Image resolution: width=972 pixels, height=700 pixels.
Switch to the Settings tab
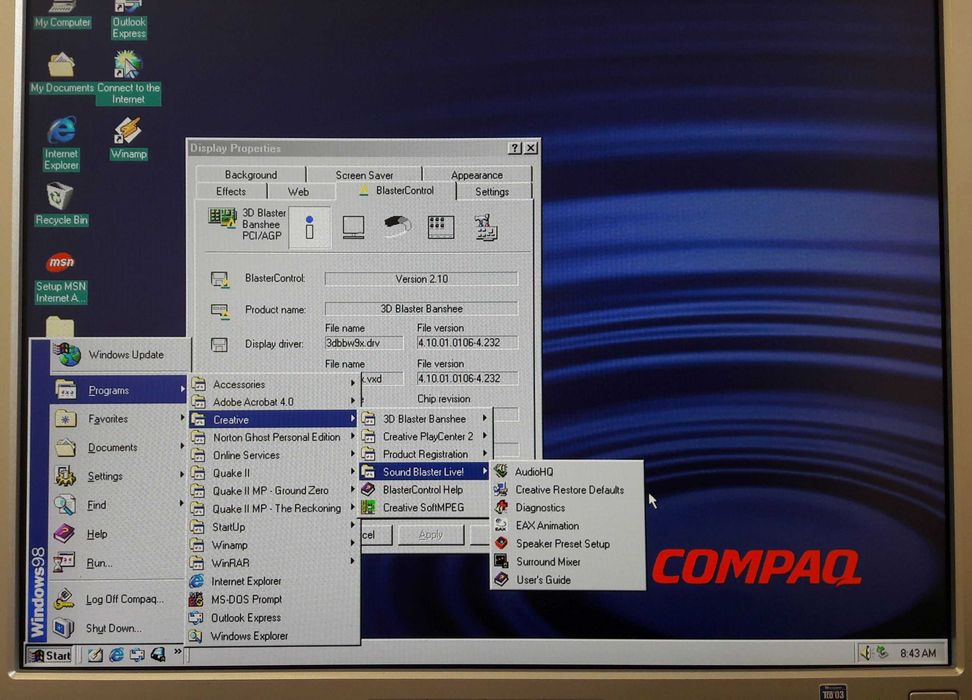(492, 192)
